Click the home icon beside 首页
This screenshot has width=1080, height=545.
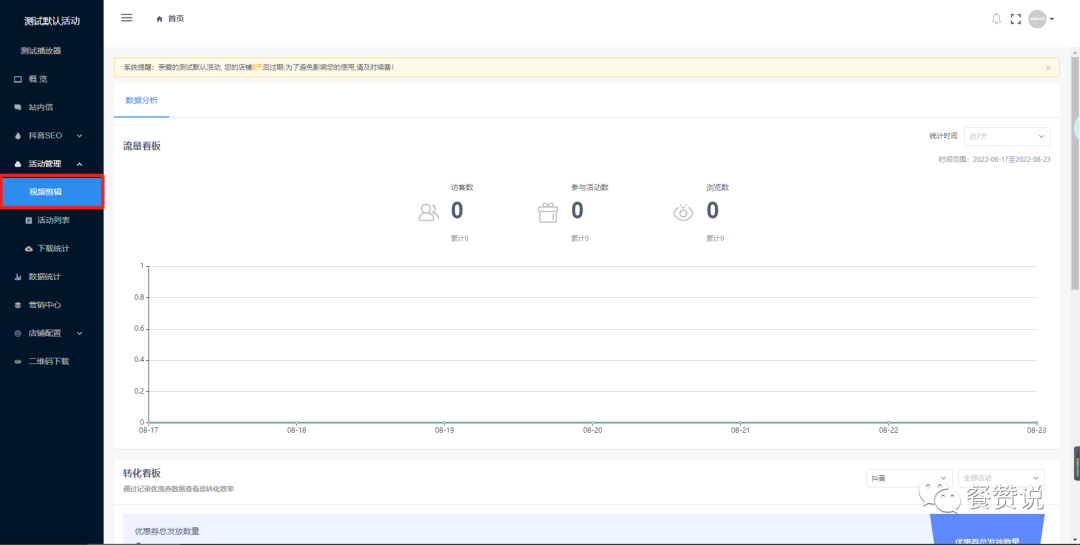(160, 19)
